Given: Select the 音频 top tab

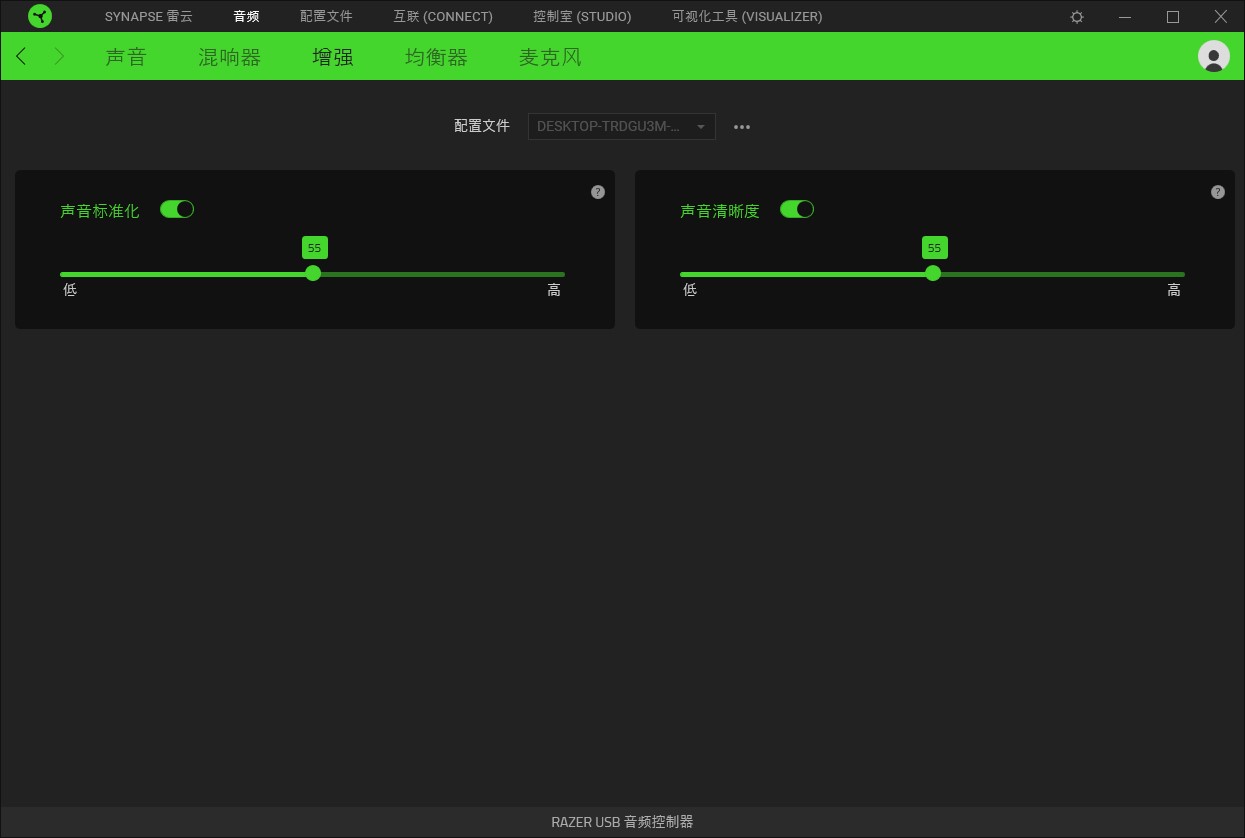Looking at the screenshot, I should (x=246, y=17).
